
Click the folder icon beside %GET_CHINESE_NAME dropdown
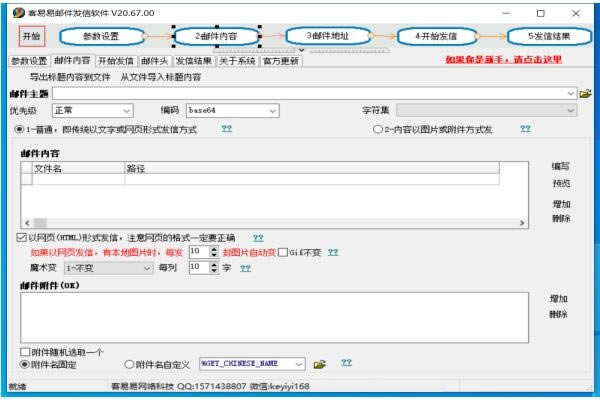click(x=320, y=364)
